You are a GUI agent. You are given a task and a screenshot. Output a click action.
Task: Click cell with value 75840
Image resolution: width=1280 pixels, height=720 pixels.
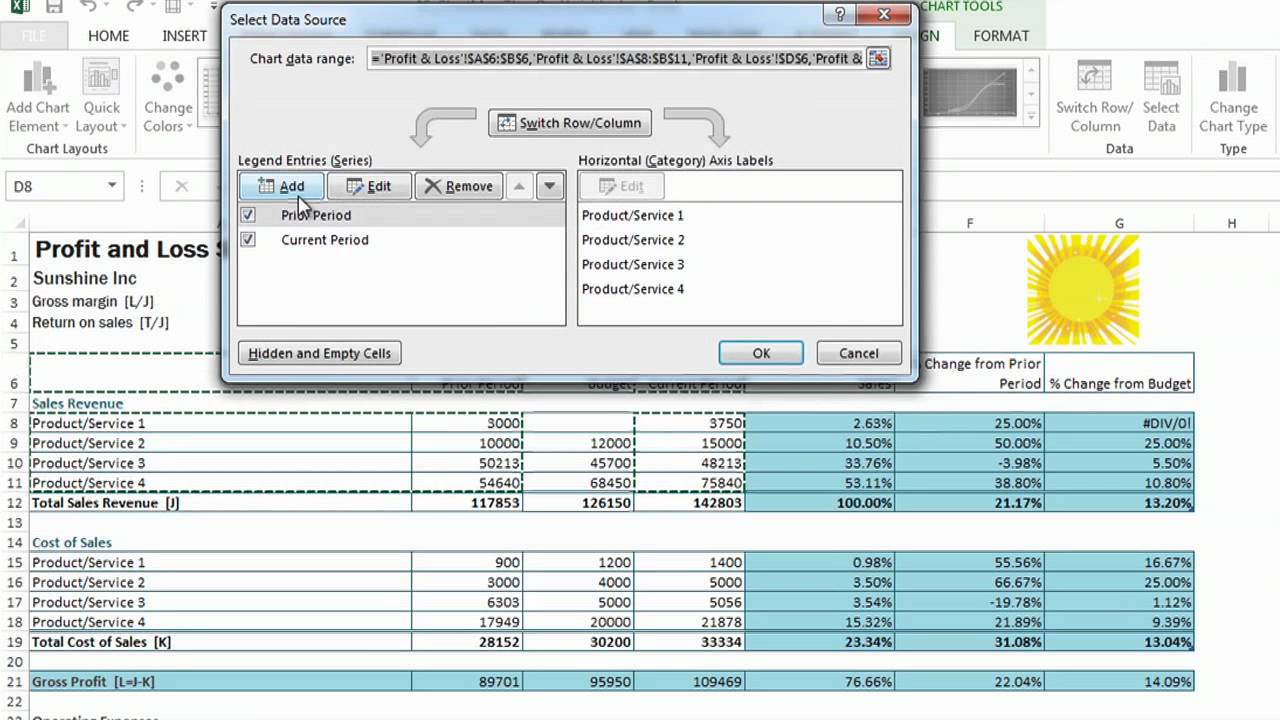click(x=690, y=483)
